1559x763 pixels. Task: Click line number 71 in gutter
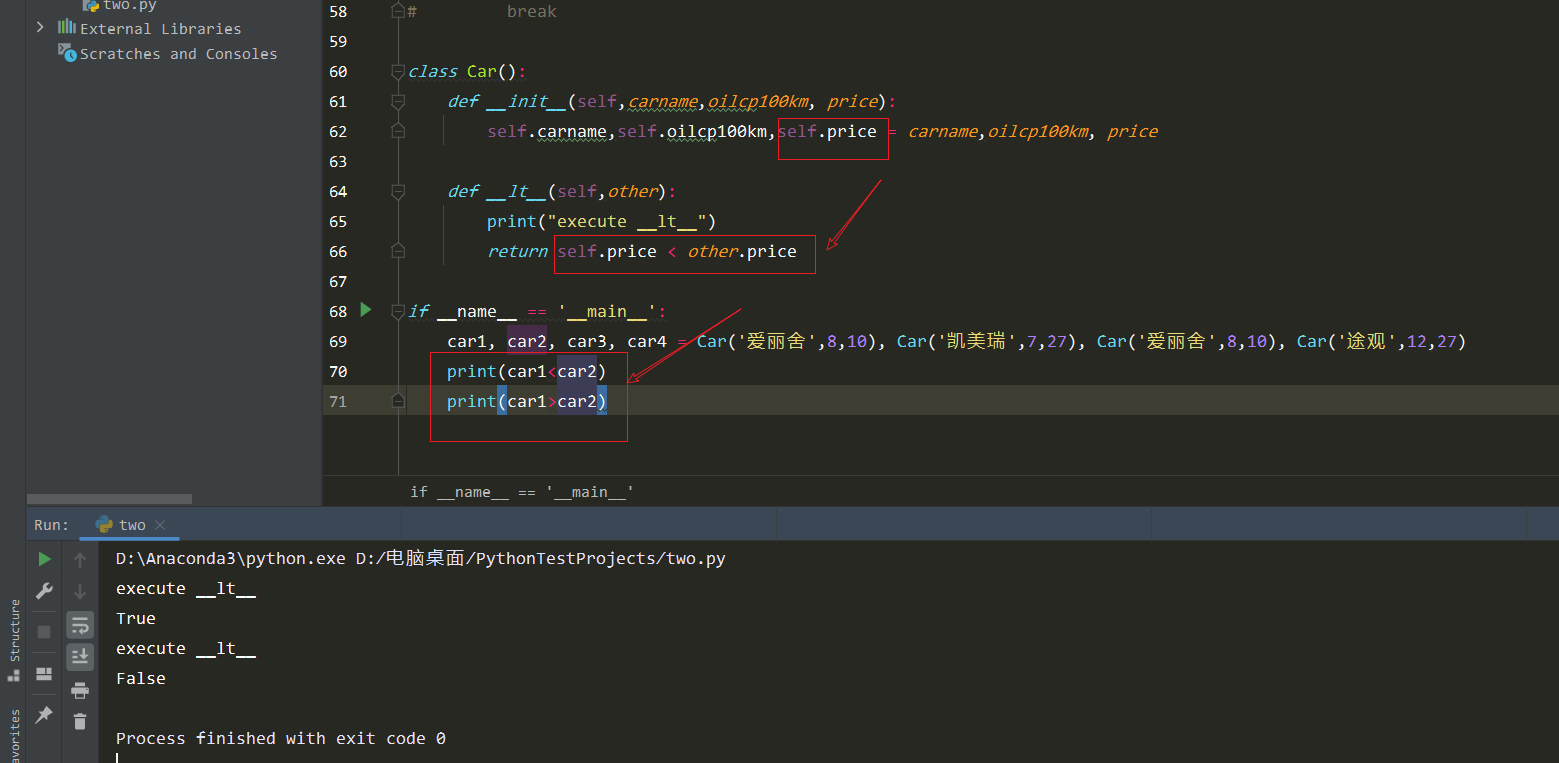(x=337, y=401)
